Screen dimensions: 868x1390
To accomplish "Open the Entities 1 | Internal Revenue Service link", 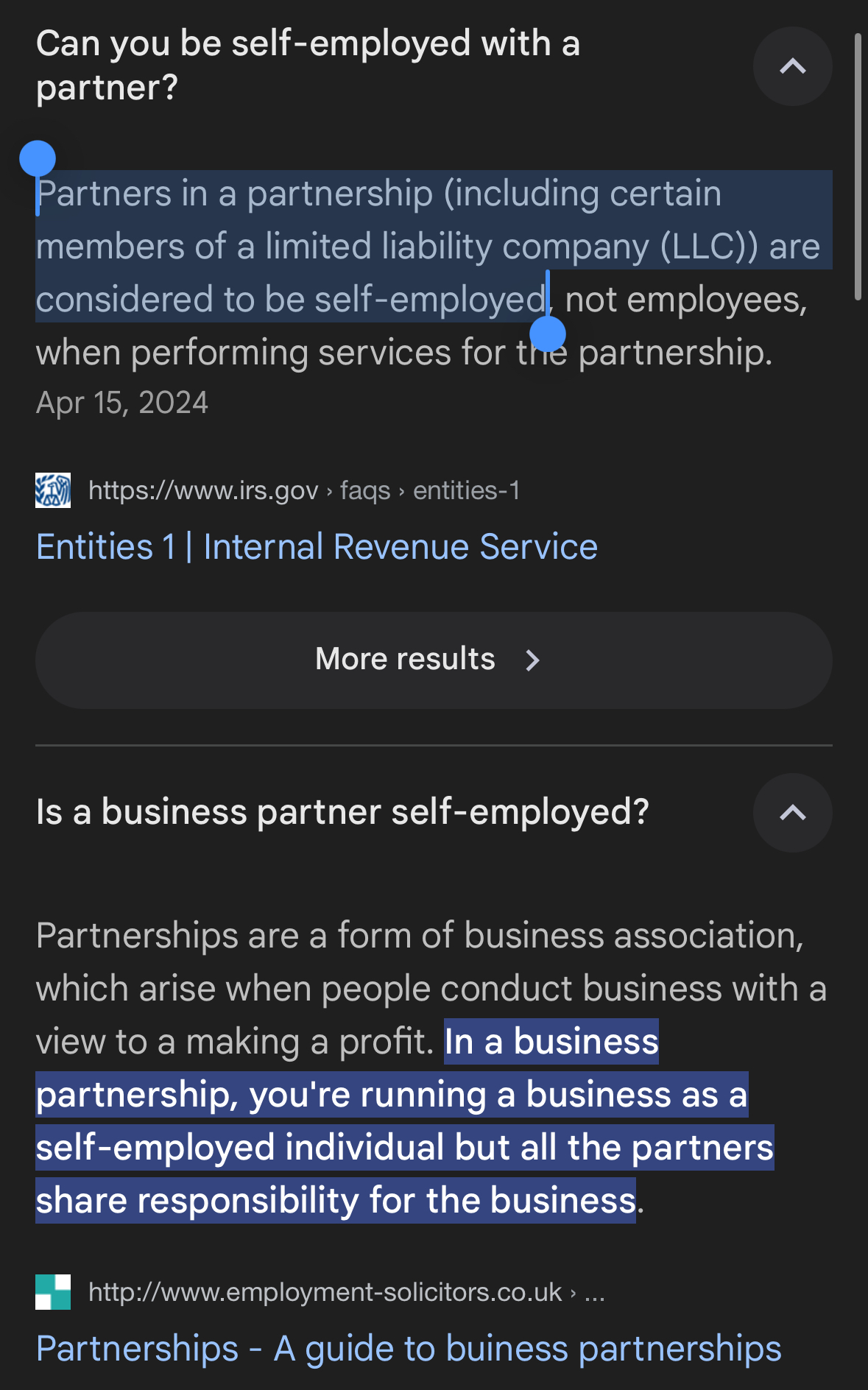I will [317, 547].
